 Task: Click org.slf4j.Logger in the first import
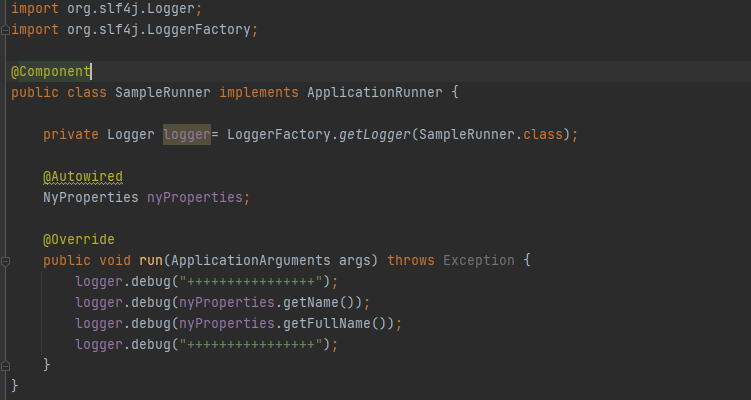click(x=131, y=9)
